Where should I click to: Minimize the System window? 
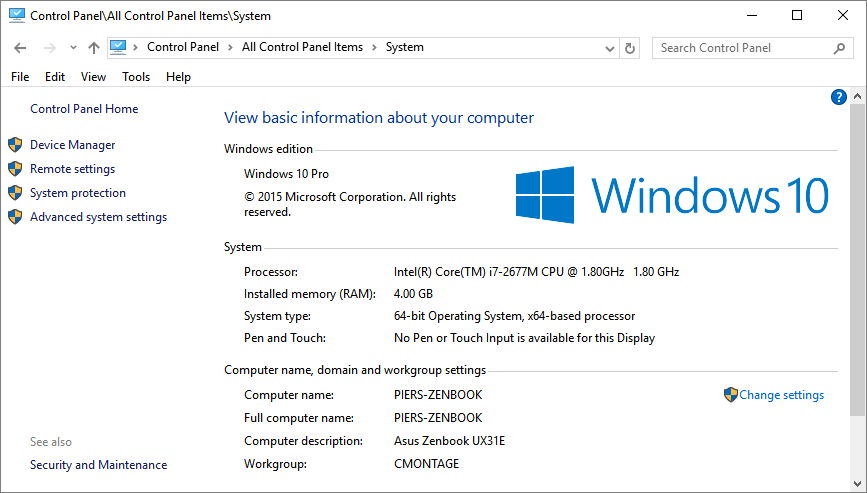click(751, 15)
